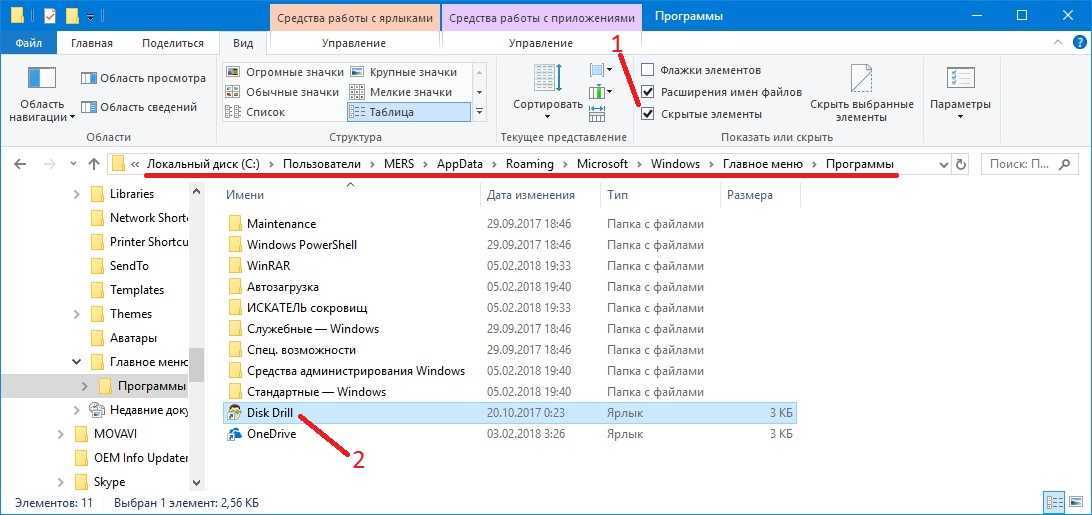Open Средства работы с ярлыками tab

click(x=355, y=17)
